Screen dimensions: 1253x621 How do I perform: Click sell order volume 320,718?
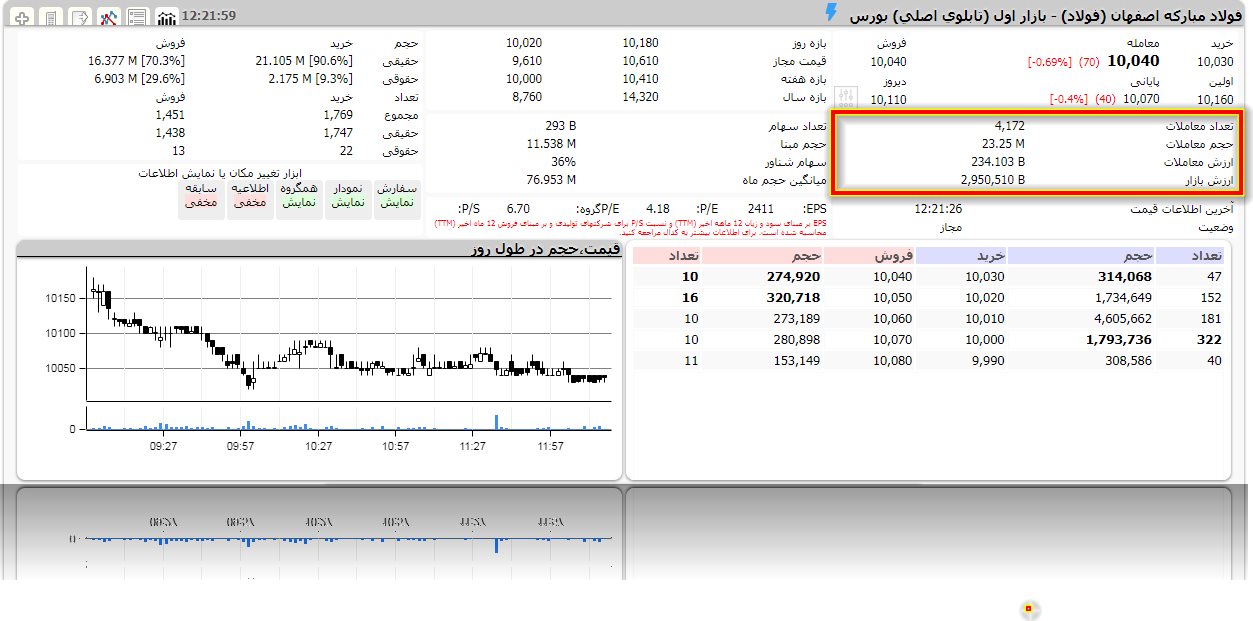click(793, 298)
